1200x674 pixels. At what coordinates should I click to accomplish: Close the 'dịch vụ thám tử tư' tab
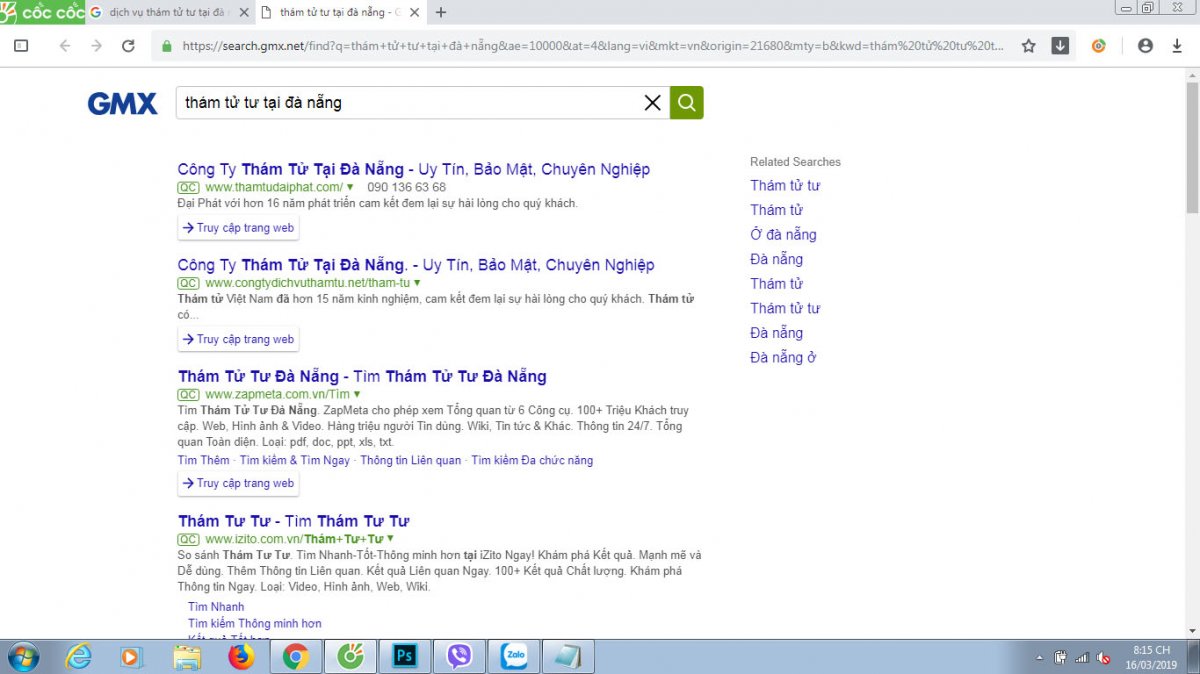[x=245, y=13]
